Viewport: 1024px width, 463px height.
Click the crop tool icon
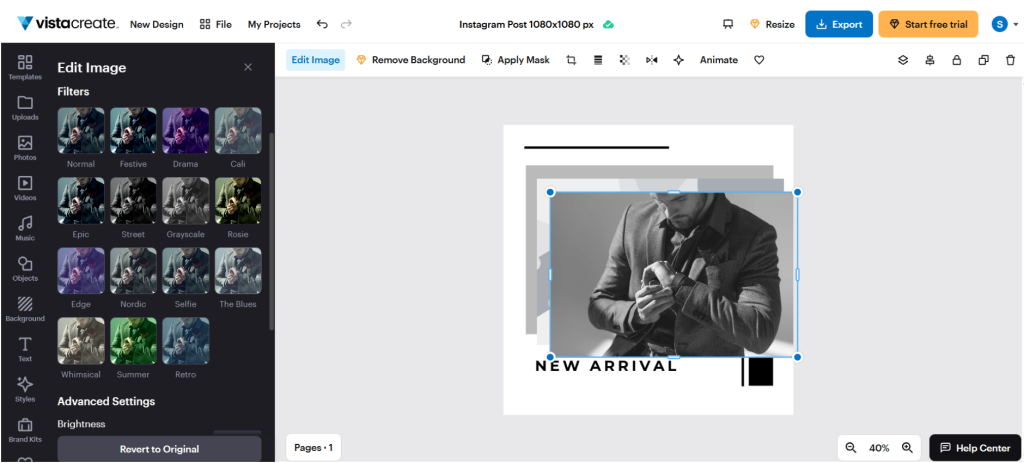point(571,60)
